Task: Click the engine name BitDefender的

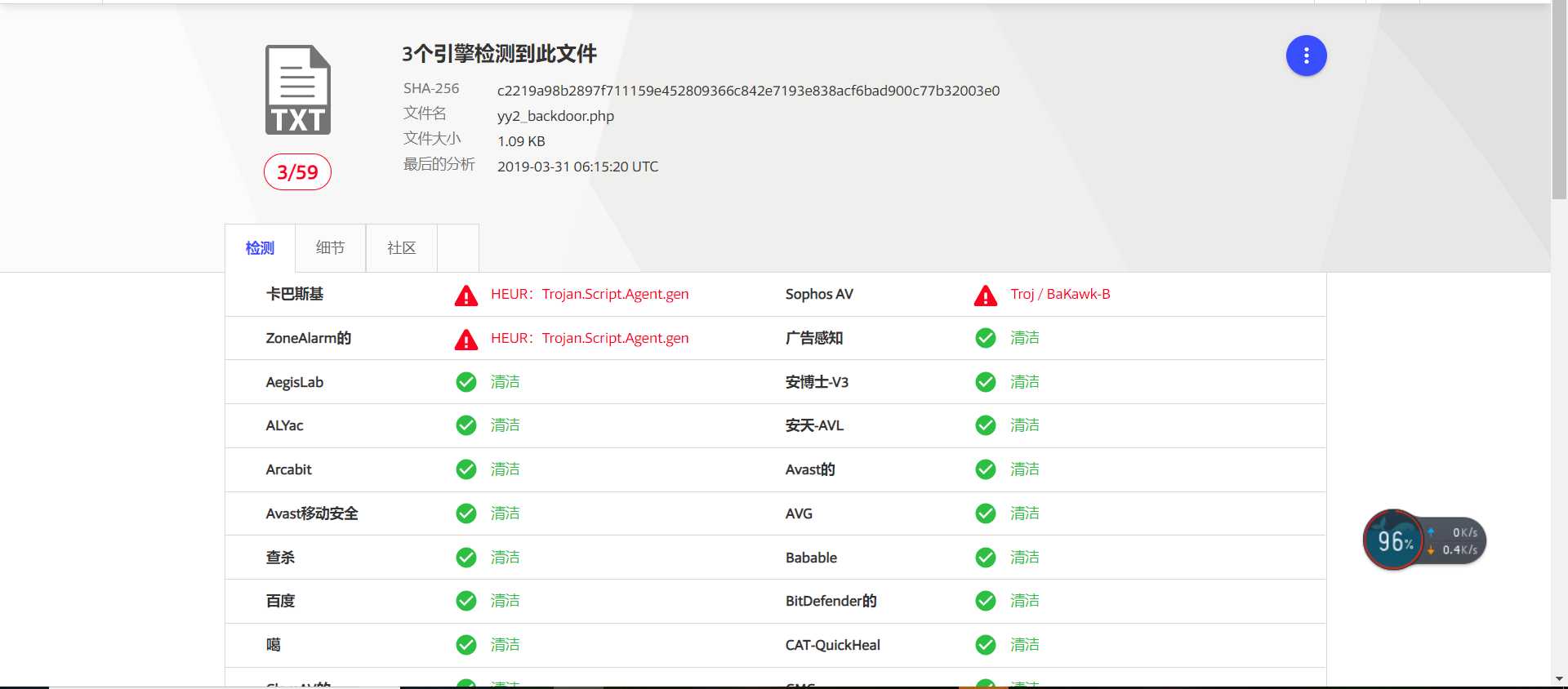Action: point(831,601)
